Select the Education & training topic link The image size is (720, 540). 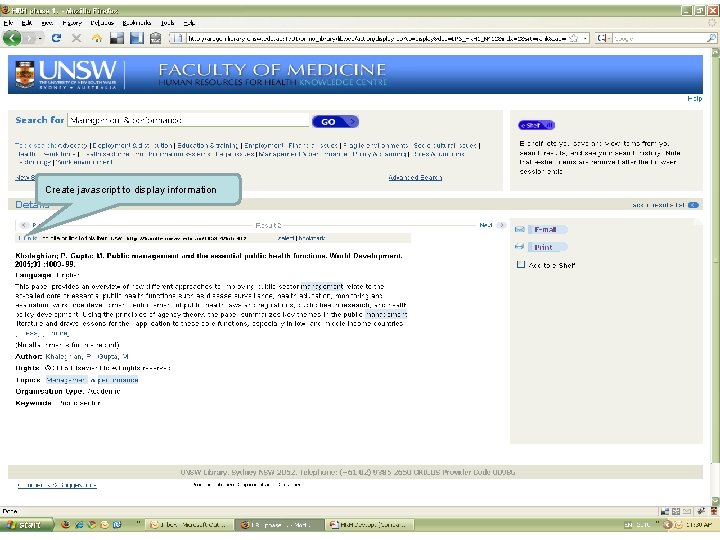[208, 145]
